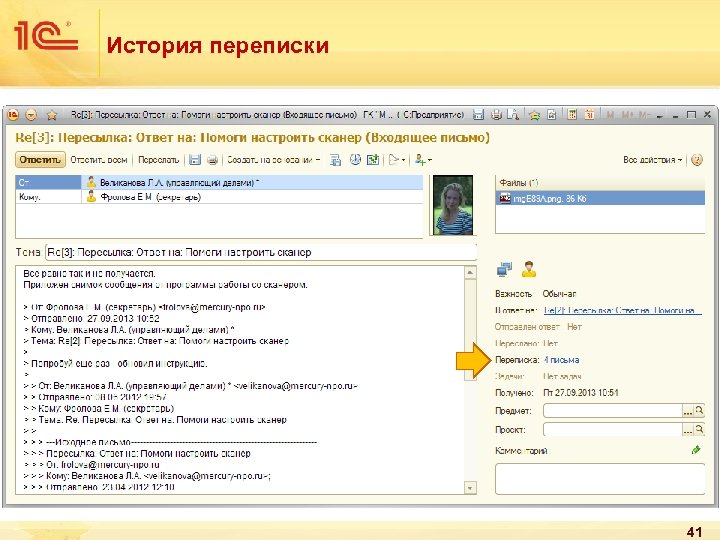
Task: Click the 'Важность' value Обычная
Action: (x=559, y=294)
